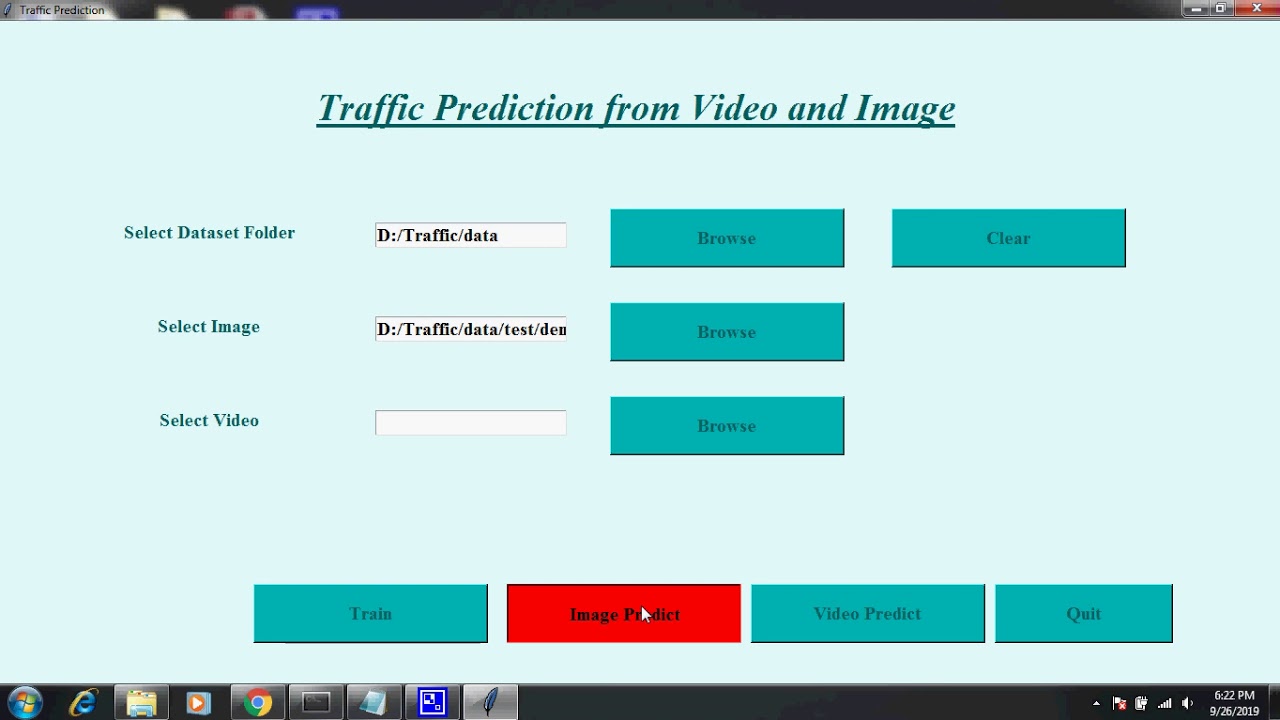Browse for a video file
The height and width of the screenshot is (720, 1280).
coord(727,426)
